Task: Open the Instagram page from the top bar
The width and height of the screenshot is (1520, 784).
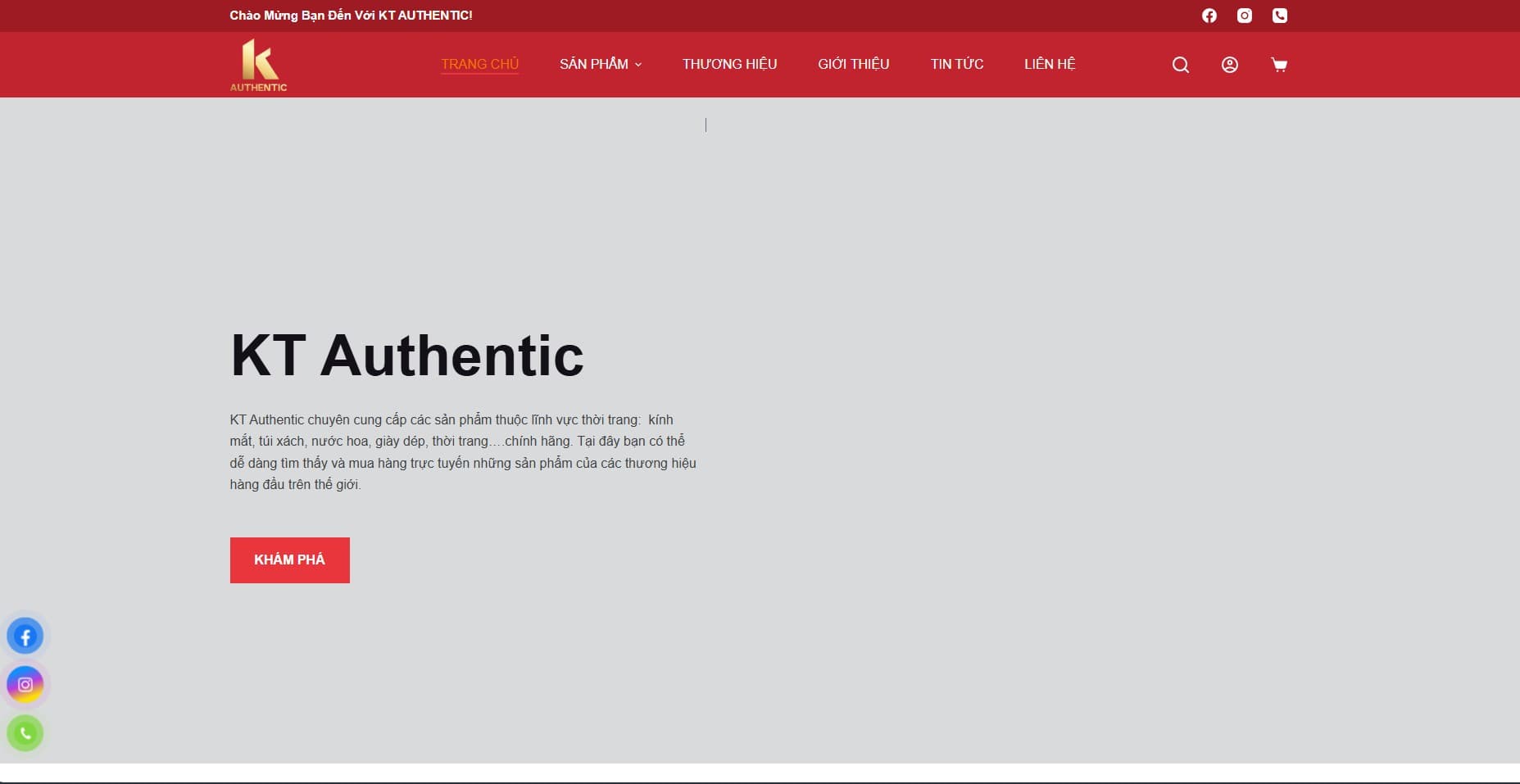Action: (1244, 16)
